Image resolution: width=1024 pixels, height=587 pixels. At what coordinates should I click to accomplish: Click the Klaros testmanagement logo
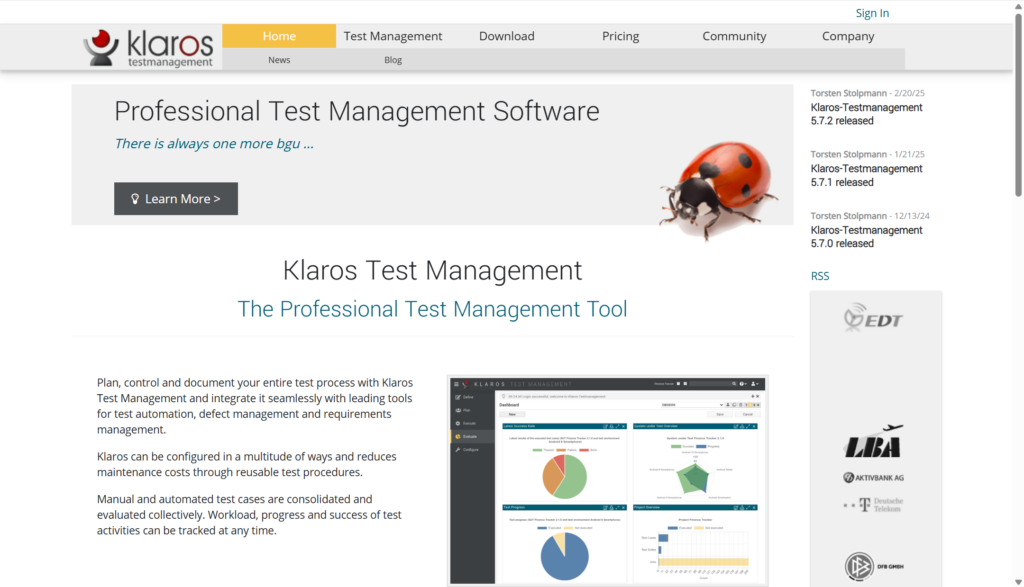[149, 47]
